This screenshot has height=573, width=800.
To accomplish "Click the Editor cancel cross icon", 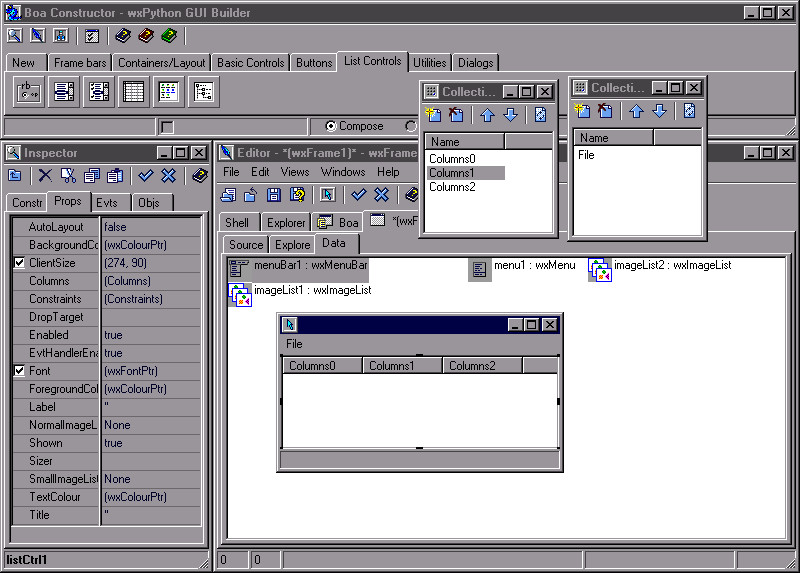I will [382, 194].
